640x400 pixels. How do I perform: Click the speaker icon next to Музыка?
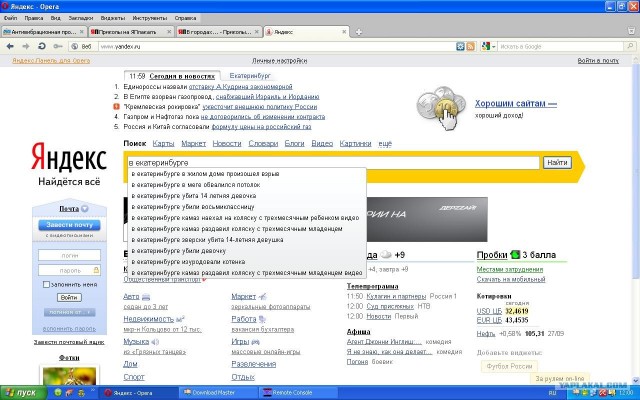coord(155,342)
